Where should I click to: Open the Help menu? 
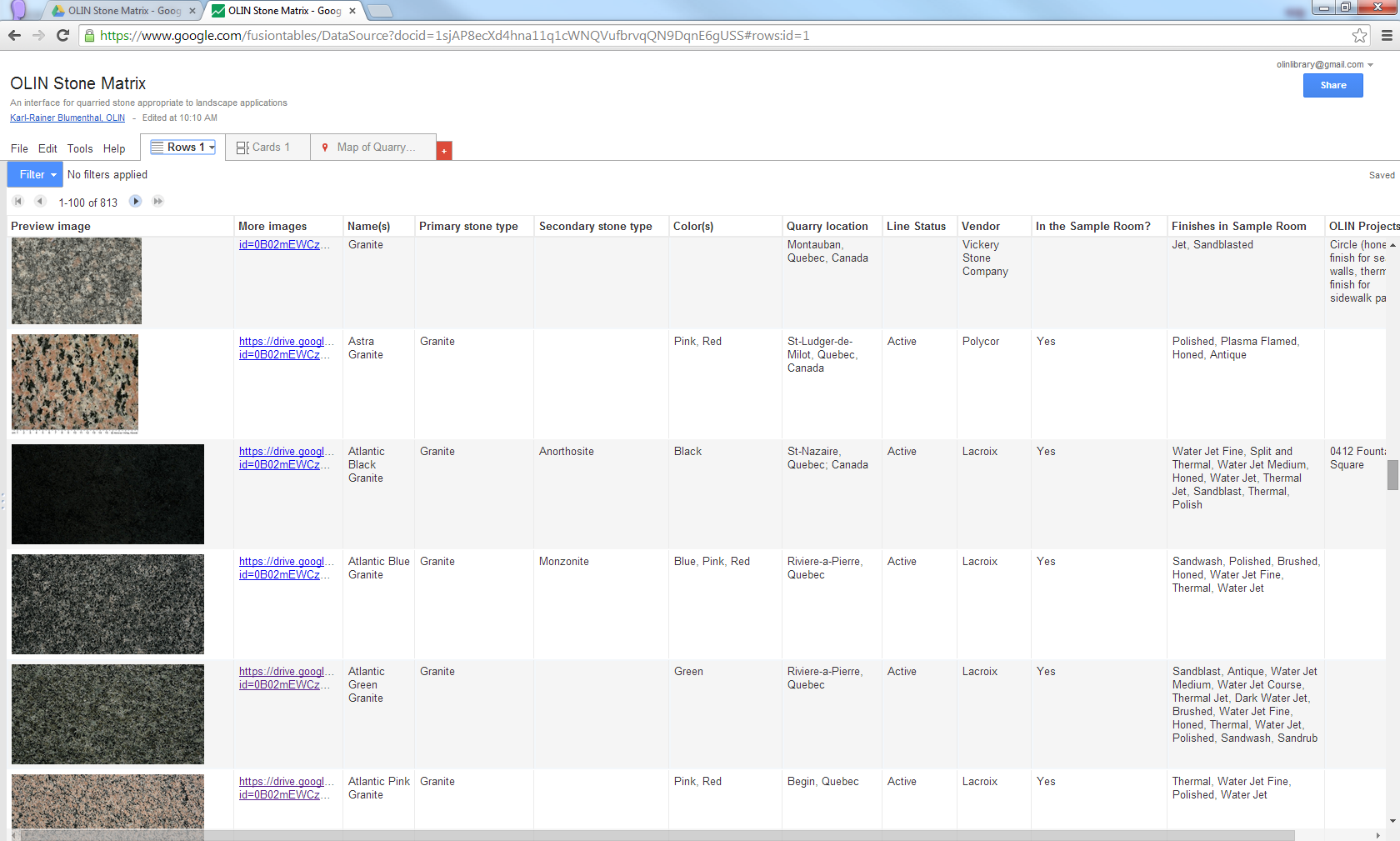(x=114, y=148)
